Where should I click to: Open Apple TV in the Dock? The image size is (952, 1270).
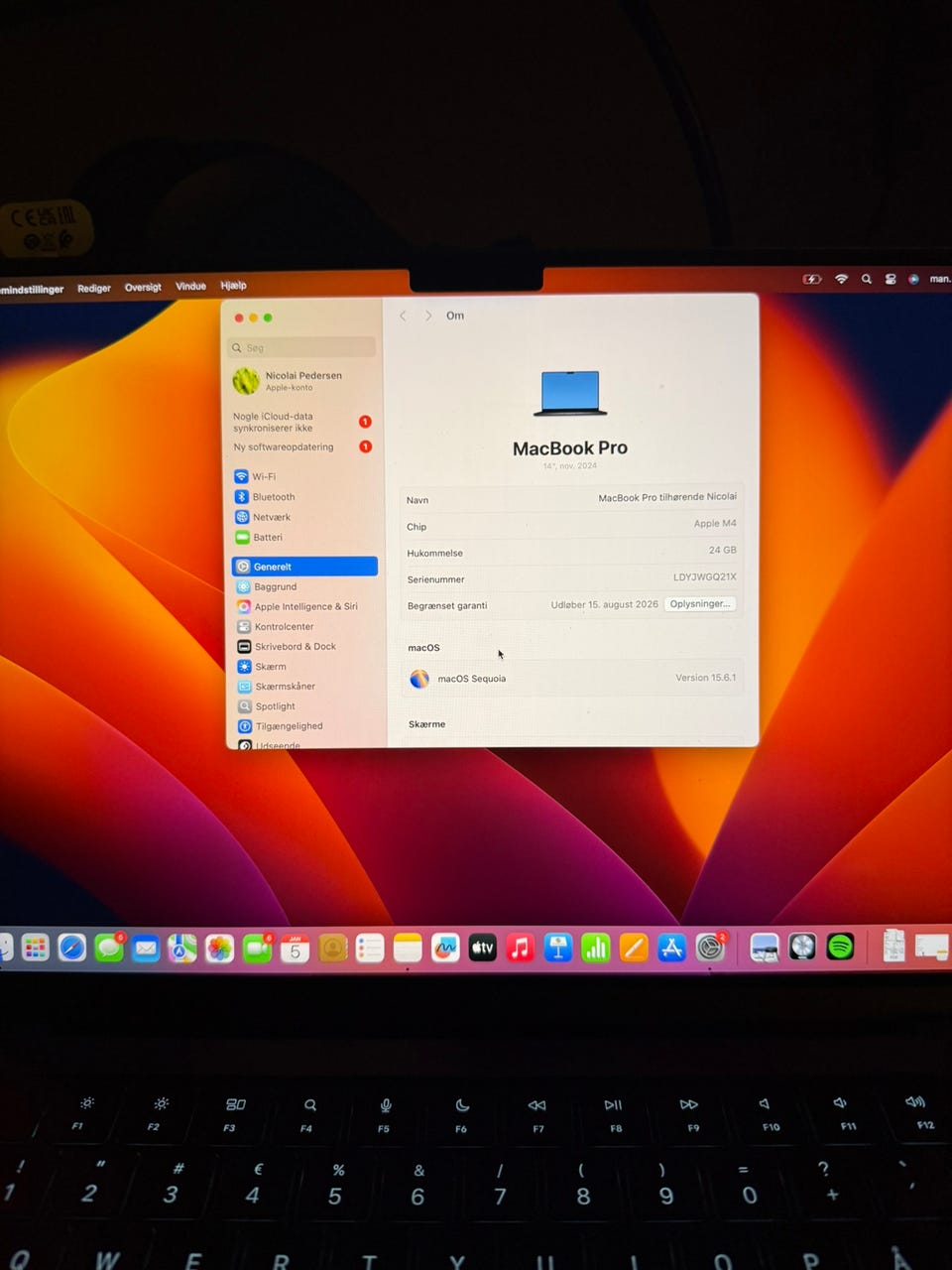click(x=483, y=949)
